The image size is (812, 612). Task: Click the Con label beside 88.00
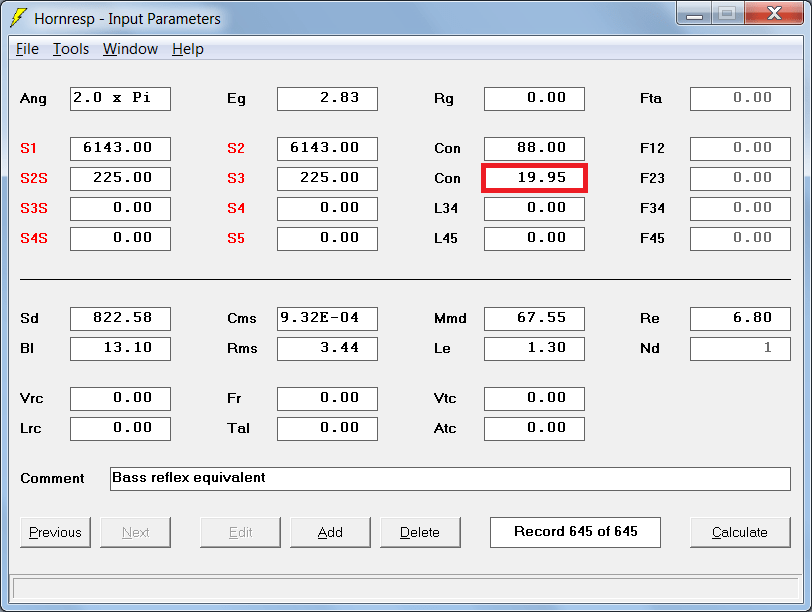tap(447, 149)
